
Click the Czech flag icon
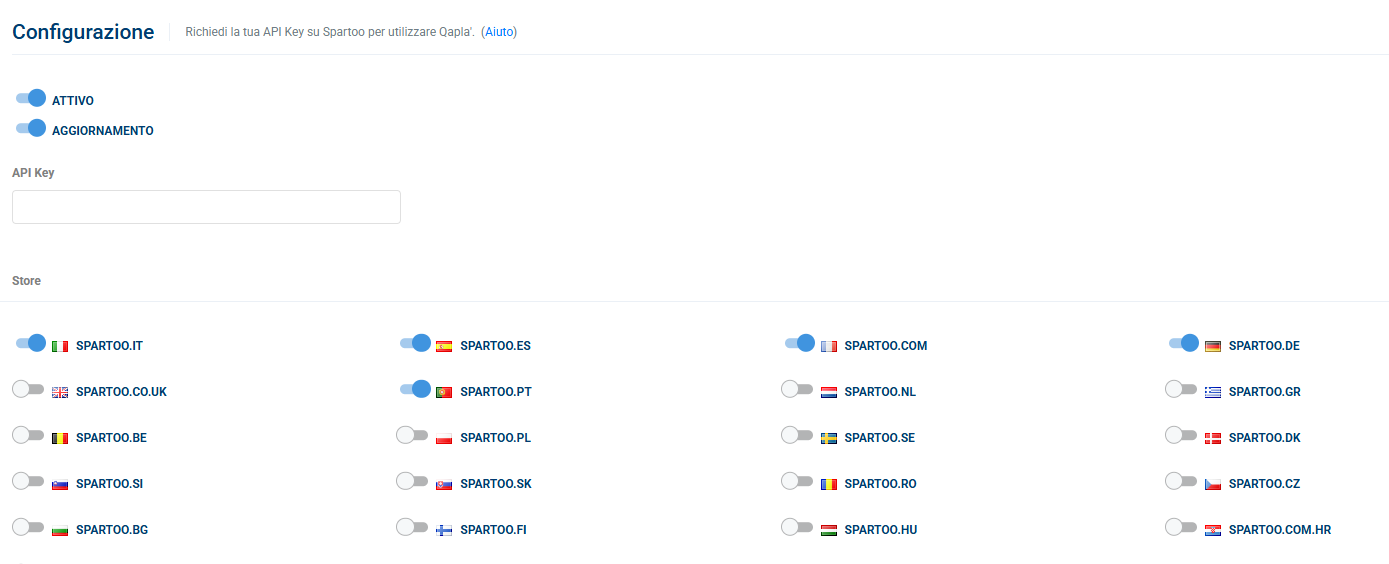1213,484
